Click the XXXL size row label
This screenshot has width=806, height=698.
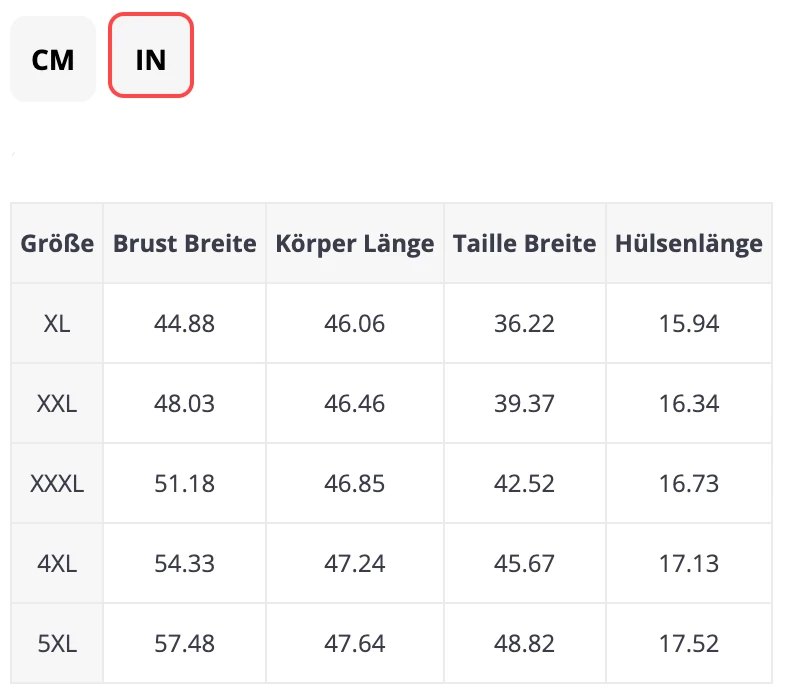[x=58, y=483]
